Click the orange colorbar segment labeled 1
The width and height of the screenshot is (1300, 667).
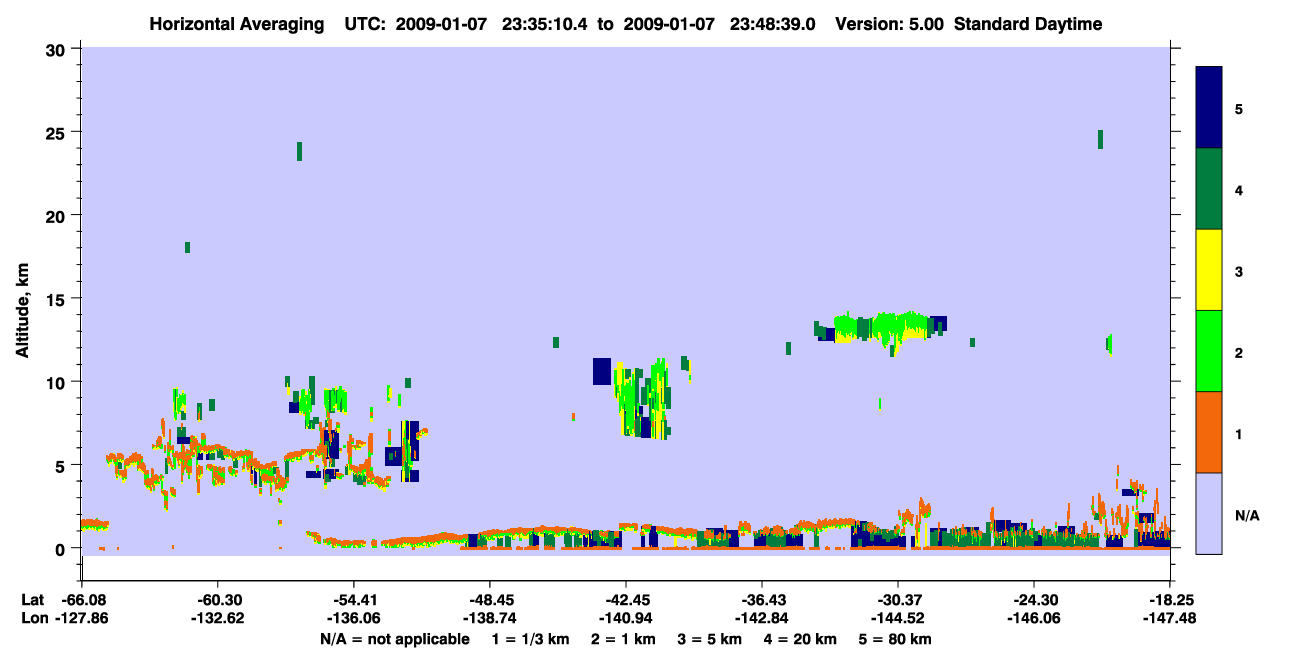coord(1209,432)
